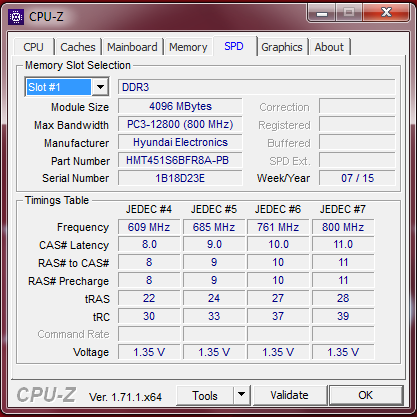Select the SPD tab
Viewport: 417px width, 417px height.
coord(234,46)
